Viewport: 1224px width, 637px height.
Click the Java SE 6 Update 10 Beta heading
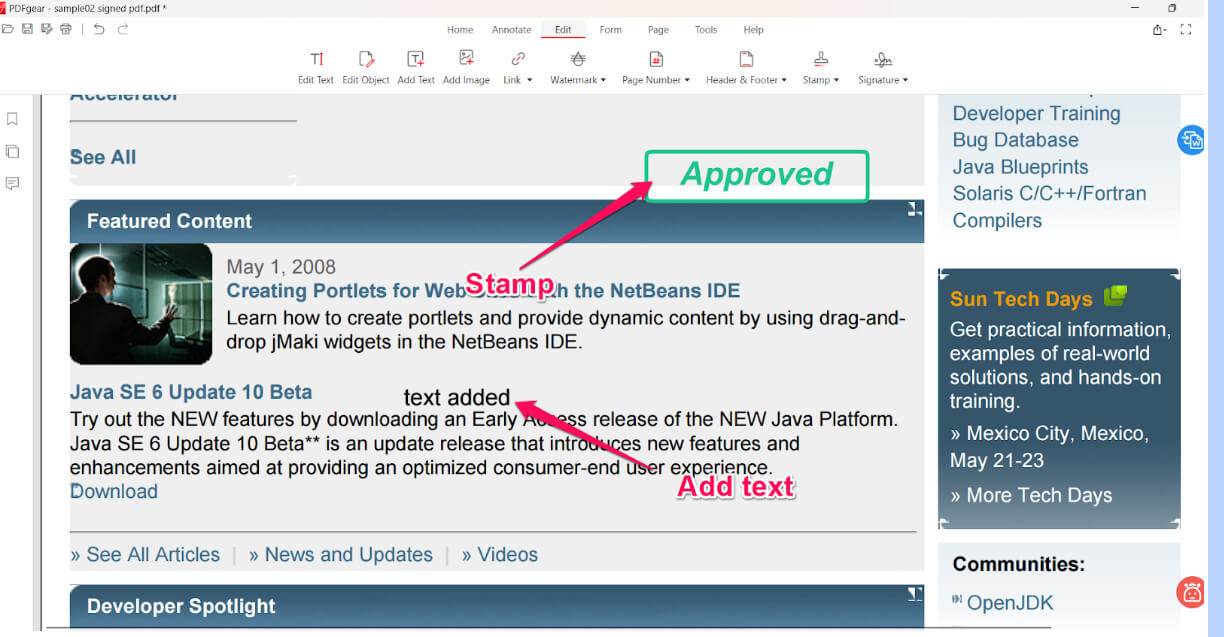coord(191,392)
